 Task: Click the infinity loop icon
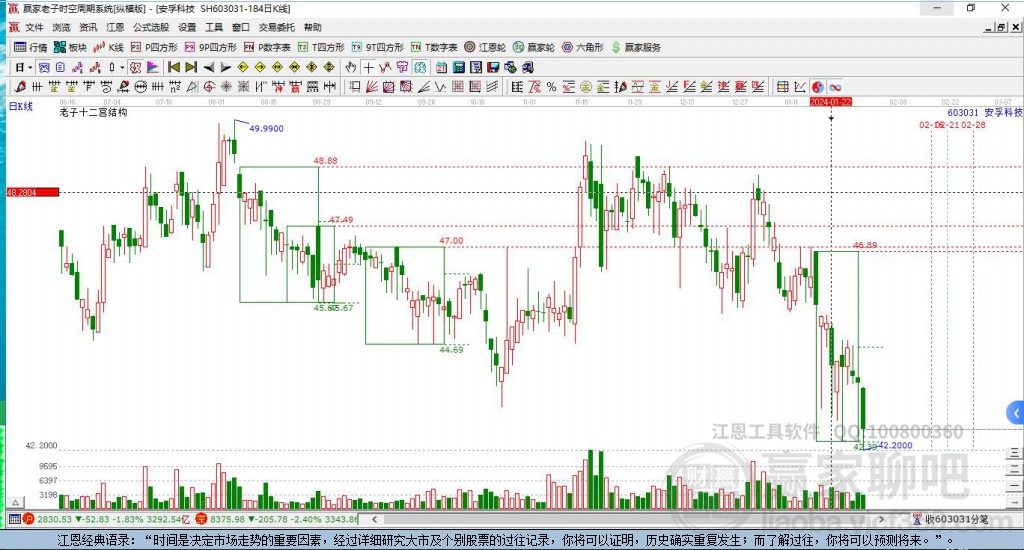(835, 86)
